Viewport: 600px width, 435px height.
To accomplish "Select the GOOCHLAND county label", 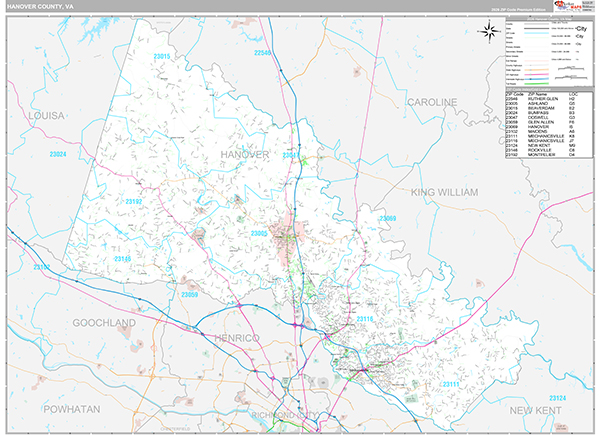I will coord(103,324).
